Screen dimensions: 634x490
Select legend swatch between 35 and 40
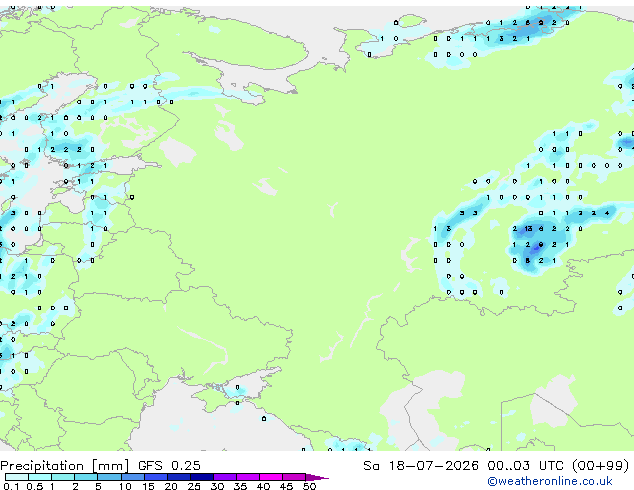(x=248, y=477)
